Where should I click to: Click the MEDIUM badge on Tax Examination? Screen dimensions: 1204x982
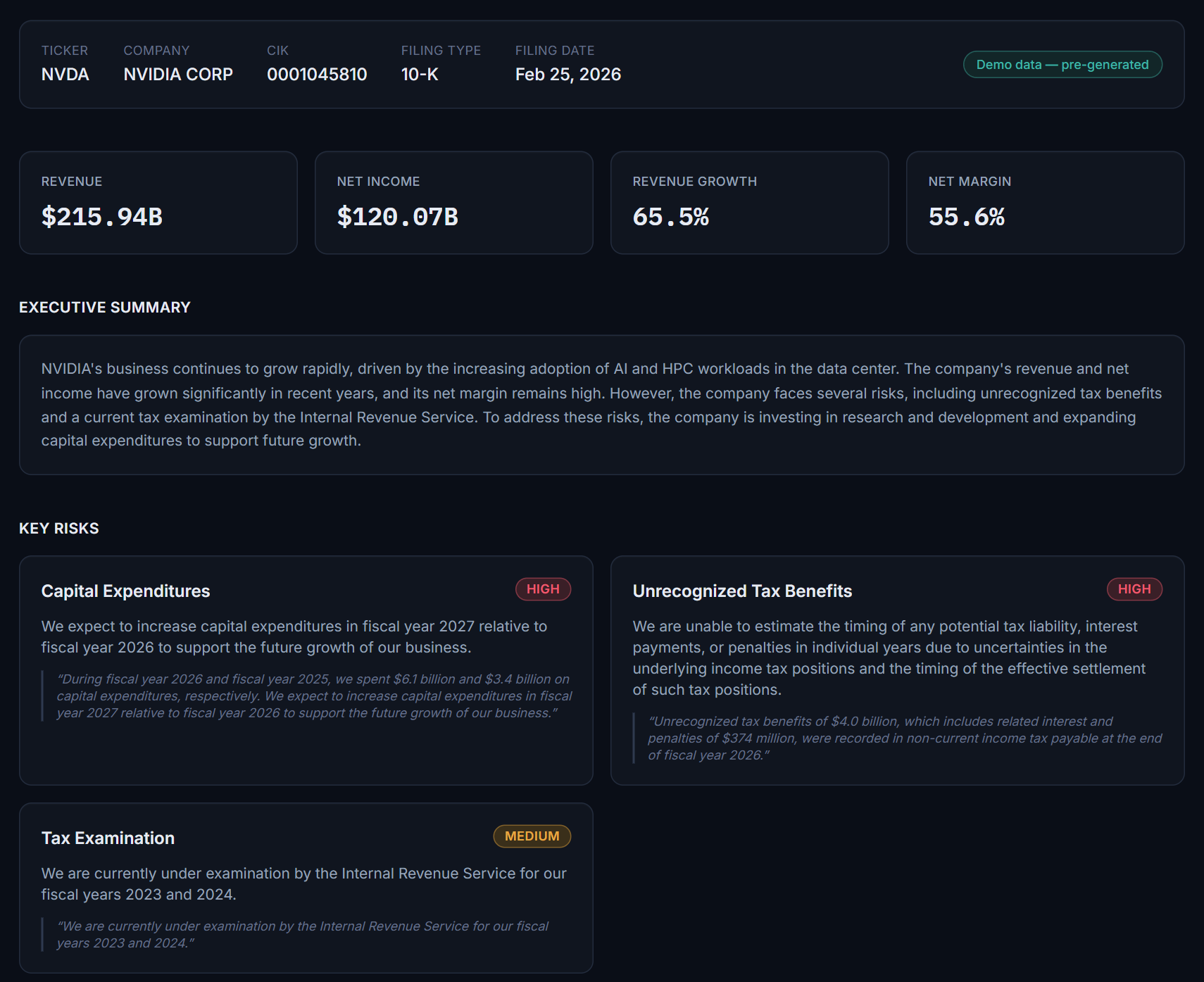click(x=532, y=836)
